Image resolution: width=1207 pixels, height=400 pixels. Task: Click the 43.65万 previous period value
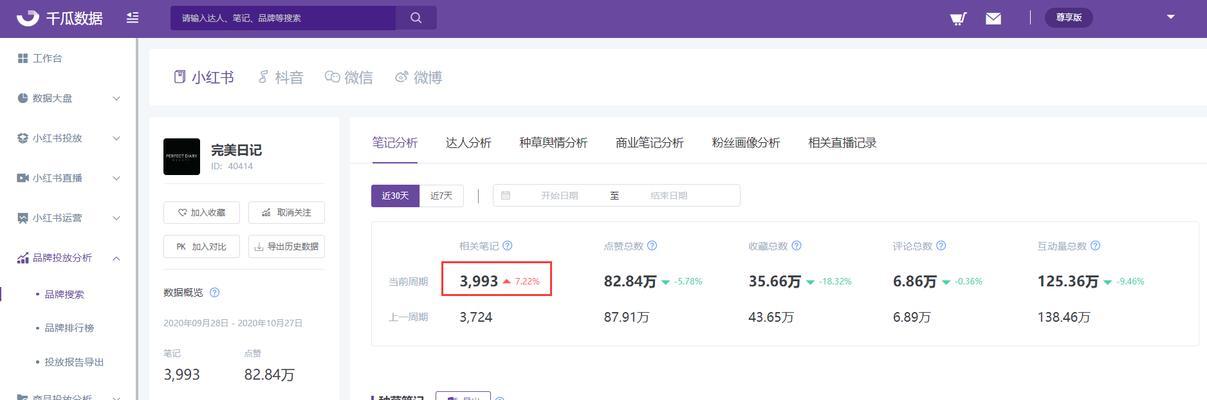pyautogui.click(x=771, y=317)
